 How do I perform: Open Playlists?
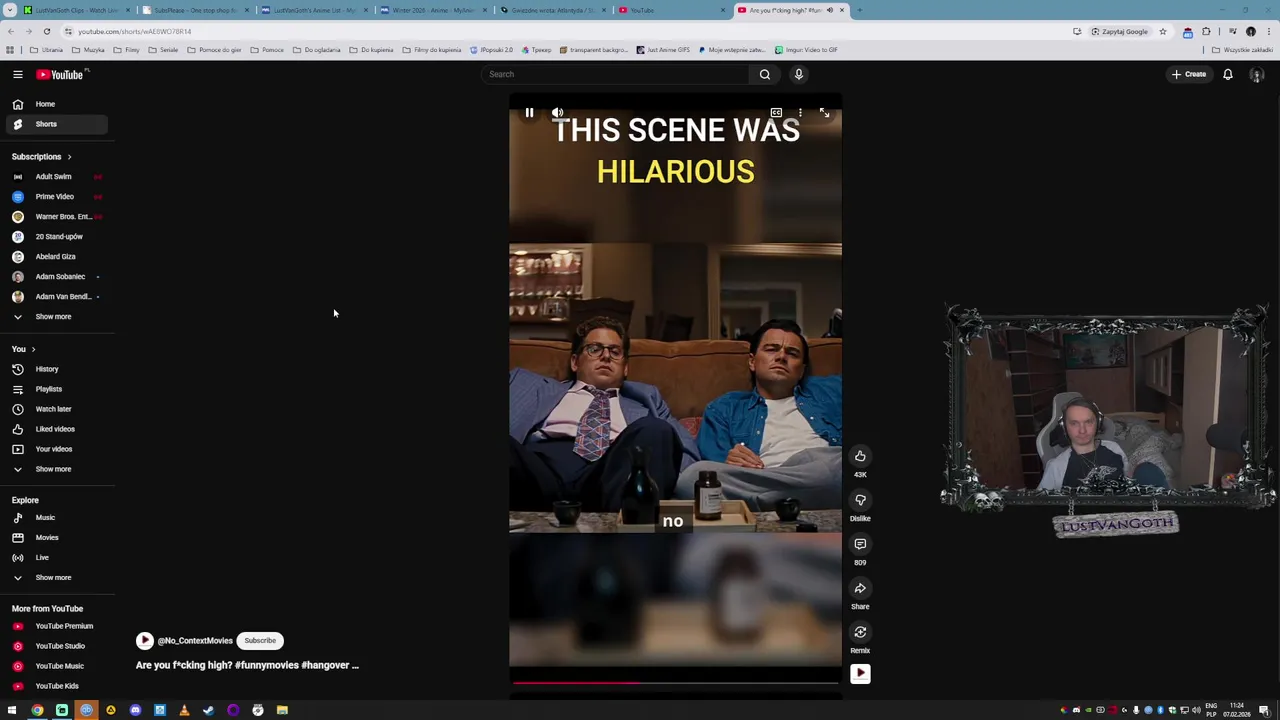(55, 389)
